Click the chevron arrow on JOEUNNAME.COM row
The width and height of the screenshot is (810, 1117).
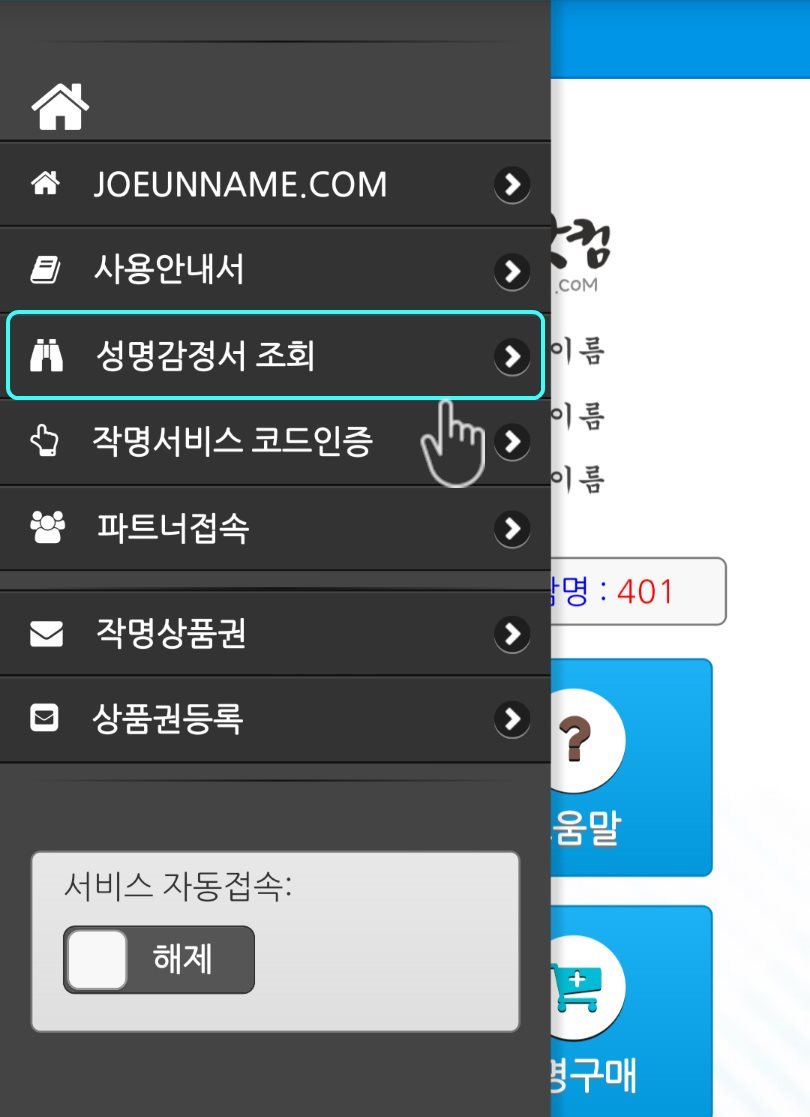[x=512, y=185]
